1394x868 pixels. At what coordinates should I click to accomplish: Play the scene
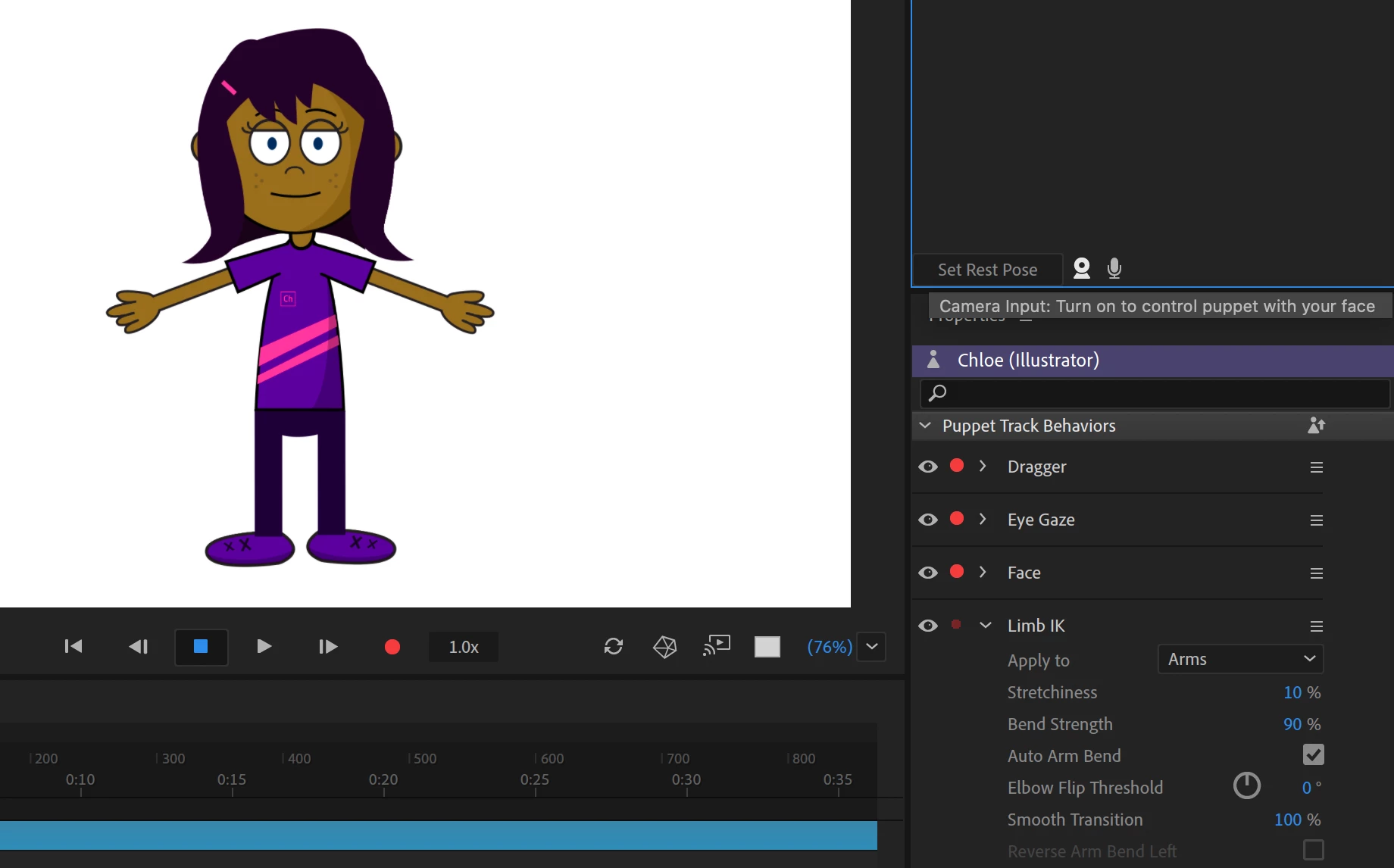tap(264, 646)
